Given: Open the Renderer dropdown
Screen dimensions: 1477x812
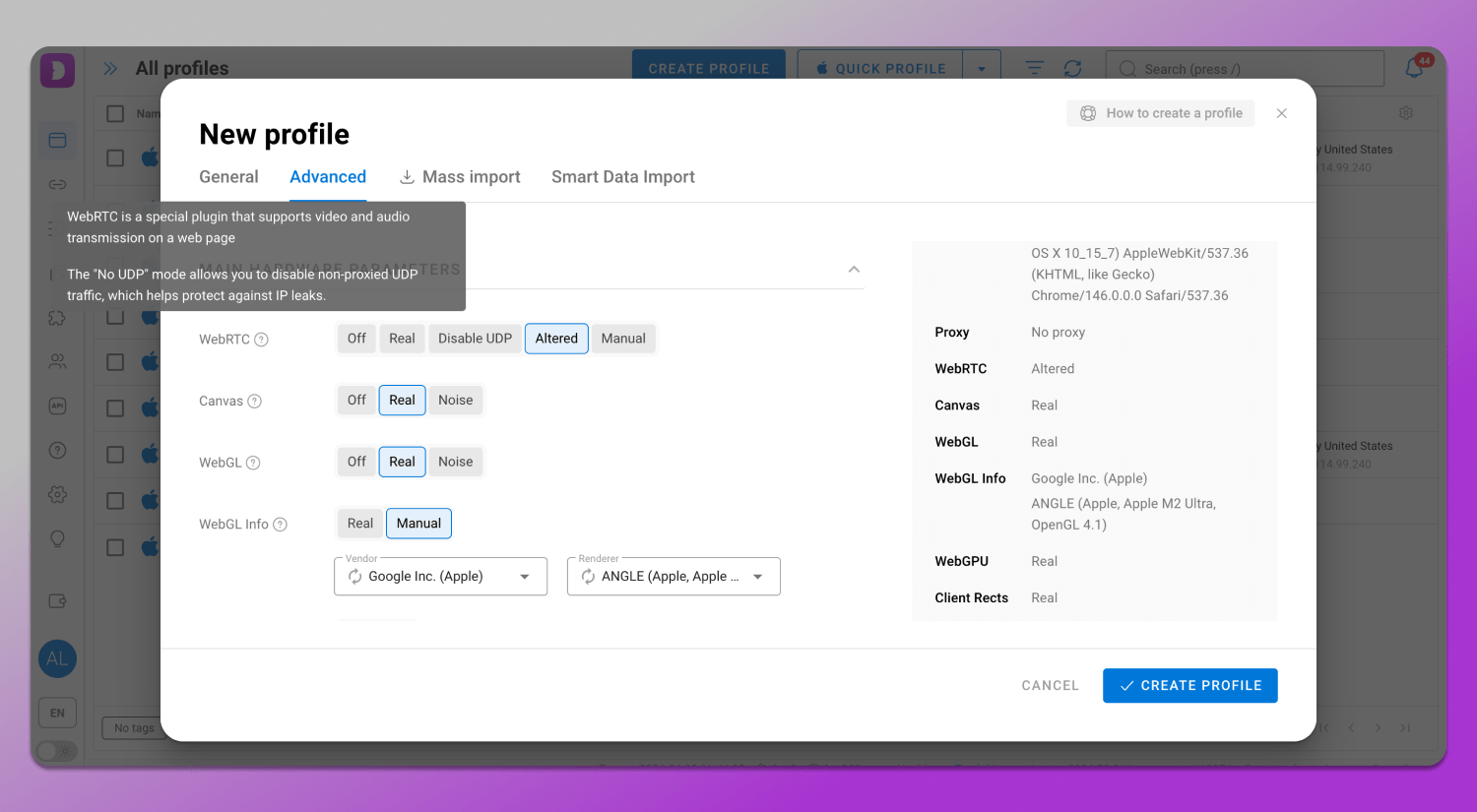Looking at the screenshot, I should [x=758, y=577].
